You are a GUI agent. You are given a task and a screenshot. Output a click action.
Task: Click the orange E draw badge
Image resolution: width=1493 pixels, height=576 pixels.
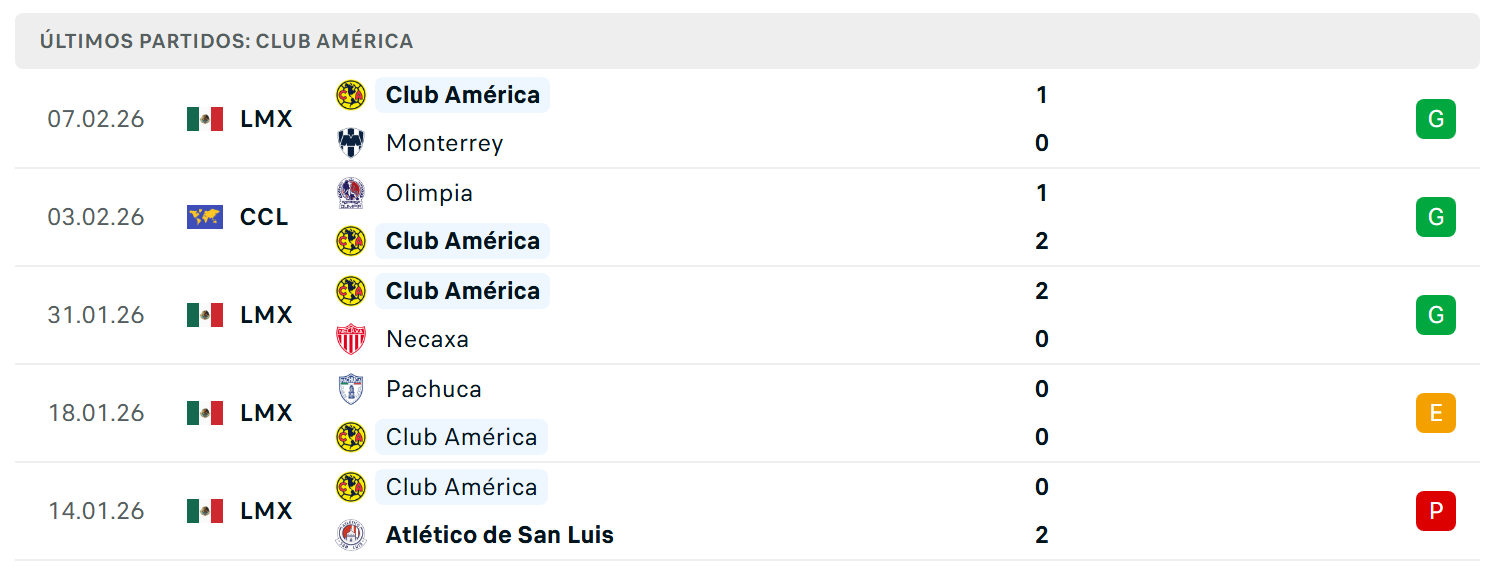[1436, 413]
